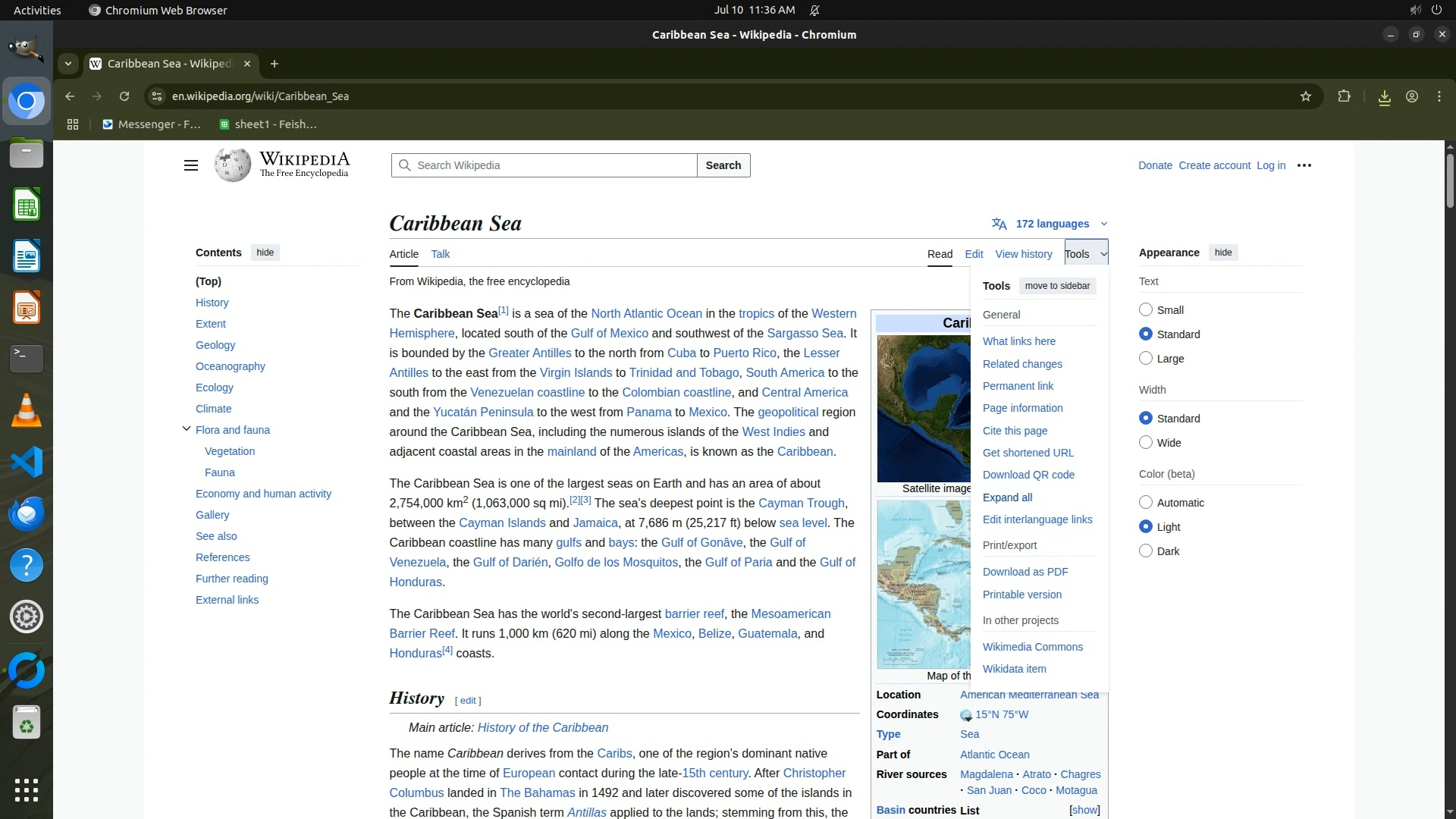Open Wikipedia personal tools ellipsis menu

pos(1304,165)
